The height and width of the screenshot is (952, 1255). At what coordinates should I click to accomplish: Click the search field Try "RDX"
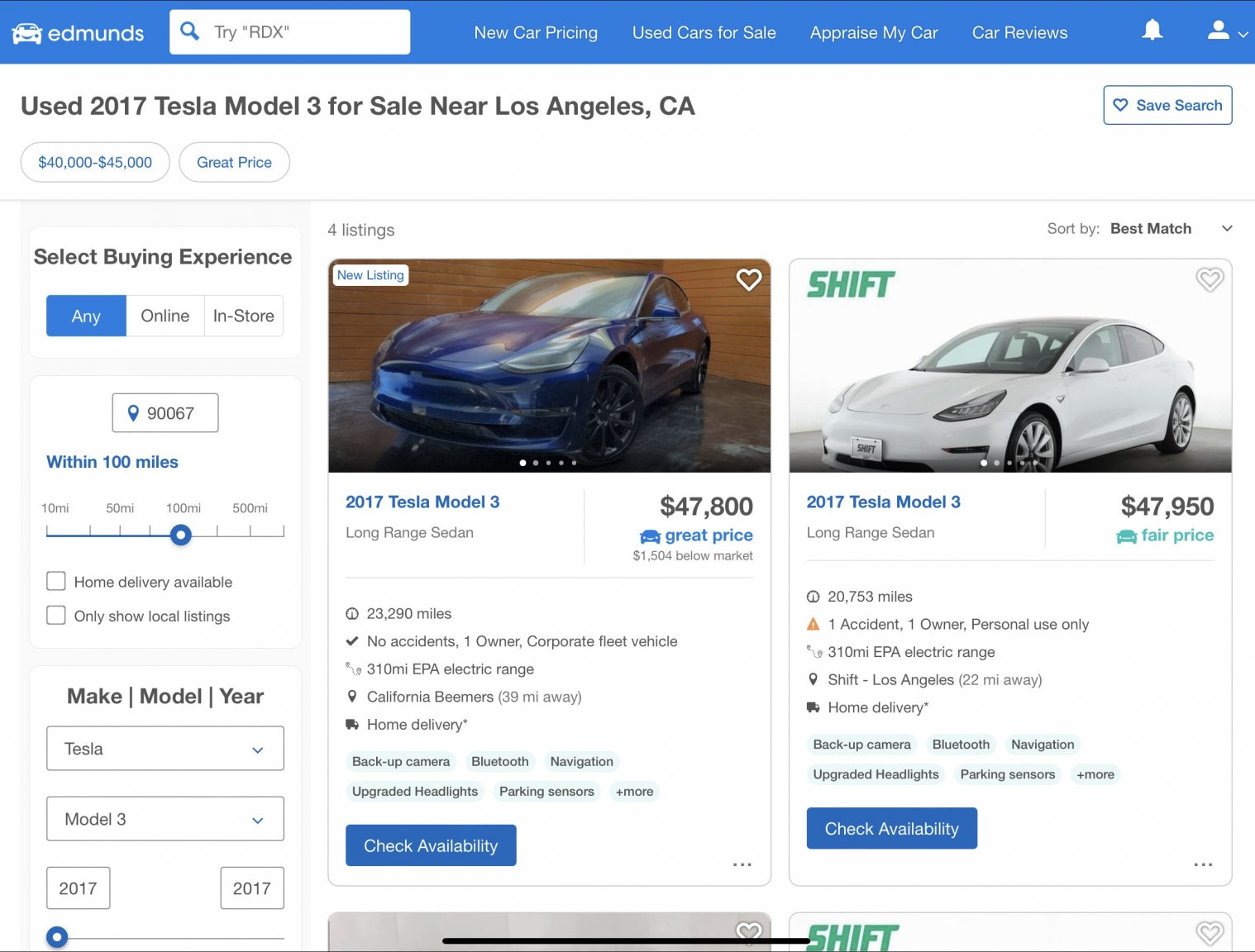coord(290,32)
